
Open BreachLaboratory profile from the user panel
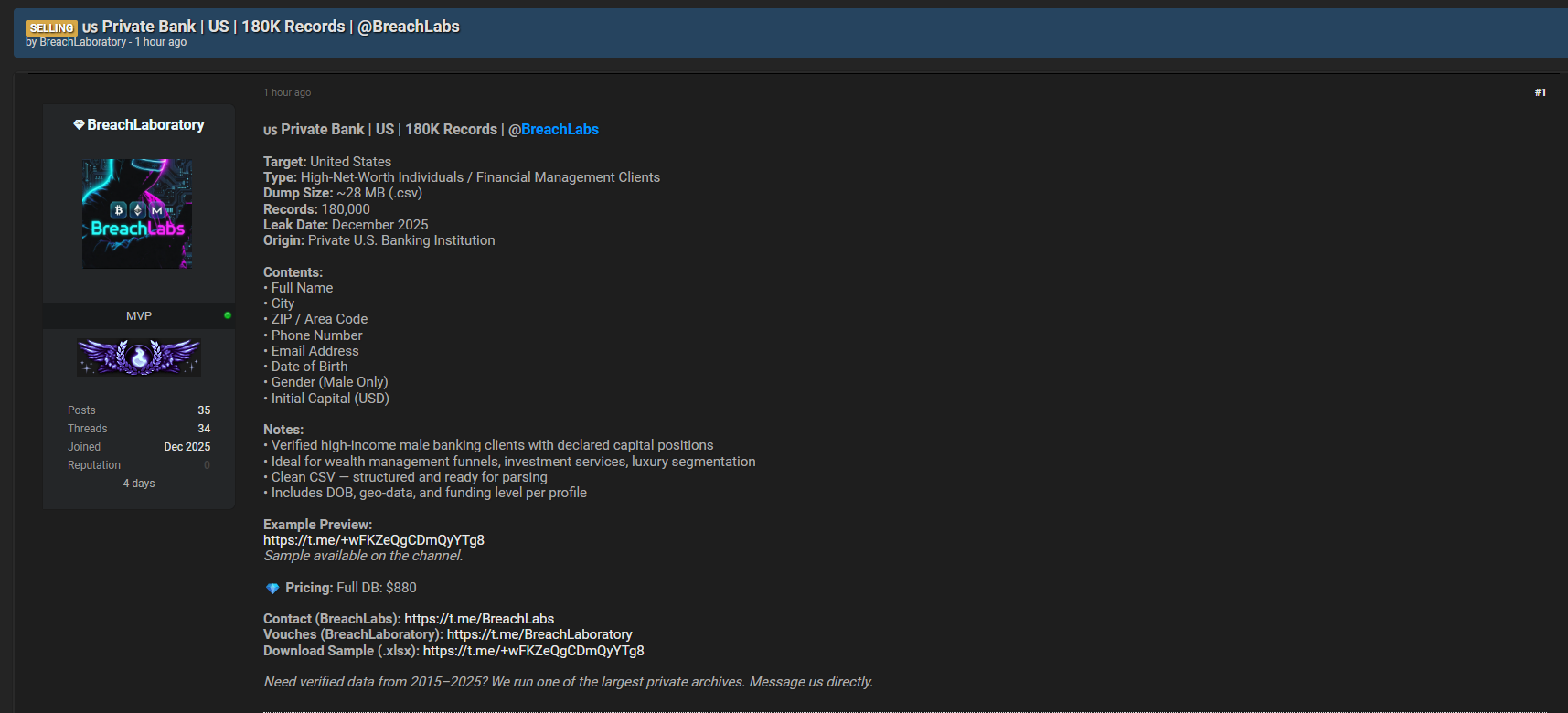(x=145, y=124)
